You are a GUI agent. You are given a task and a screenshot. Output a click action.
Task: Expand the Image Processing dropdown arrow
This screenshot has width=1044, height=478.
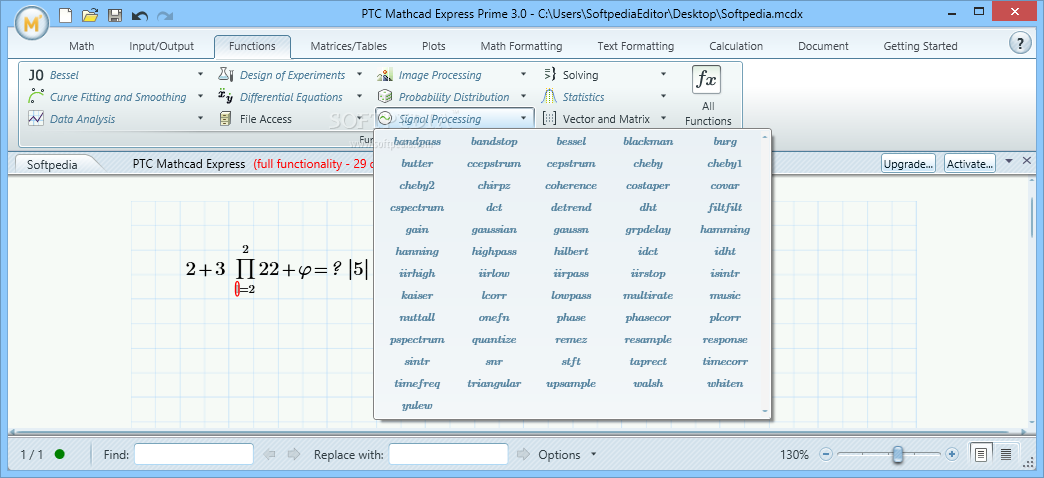pos(524,75)
